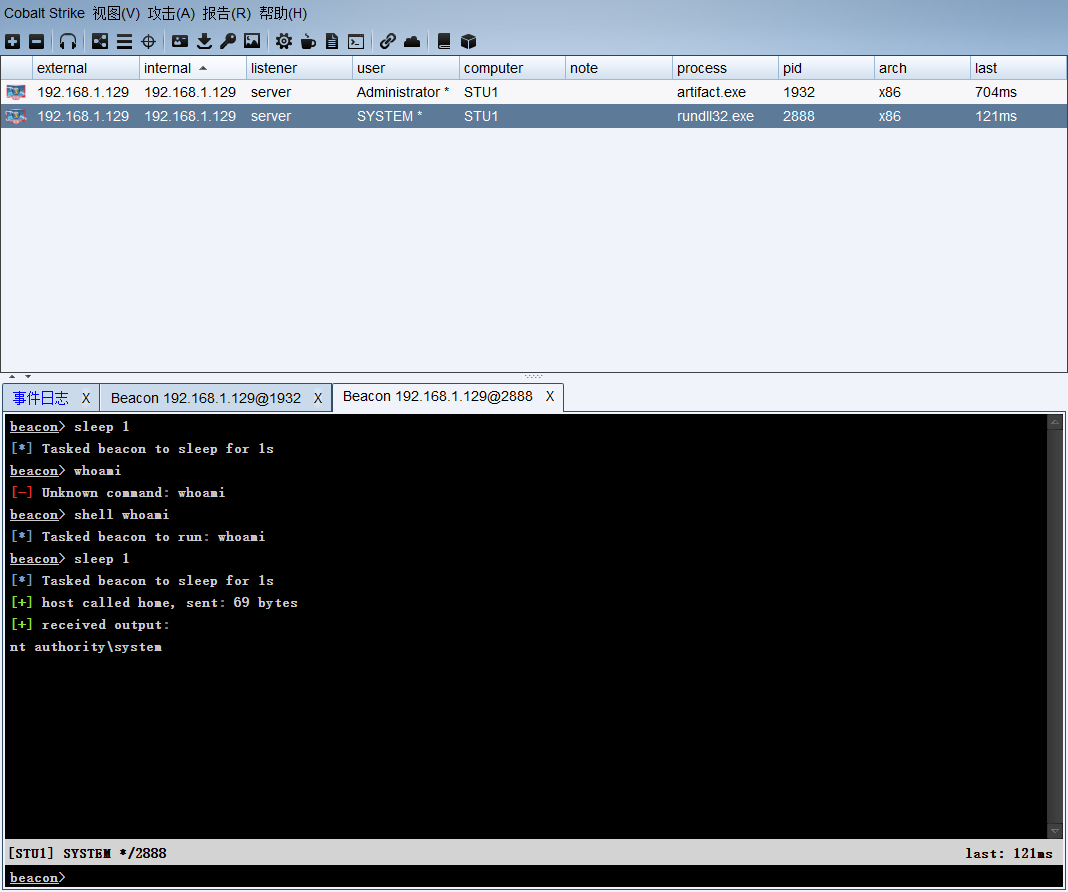1068x892 pixels.
Task: Click the beacon command input field
Action: 534,878
